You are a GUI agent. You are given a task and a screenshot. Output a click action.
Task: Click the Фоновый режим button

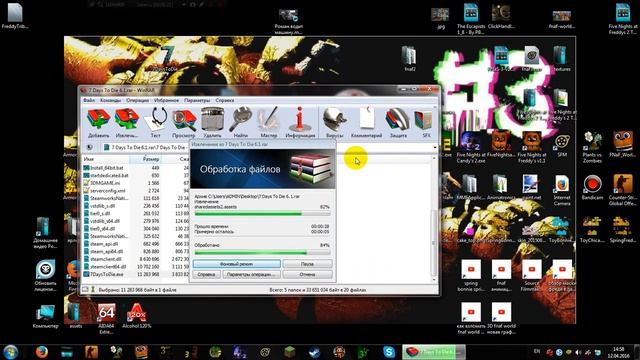pyautogui.click(x=237, y=264)
